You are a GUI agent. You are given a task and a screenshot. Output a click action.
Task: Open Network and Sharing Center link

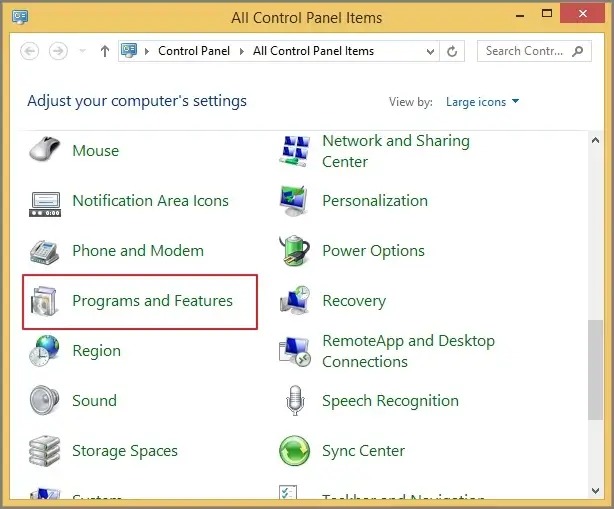pyautogui.click(x=396, y=151)
